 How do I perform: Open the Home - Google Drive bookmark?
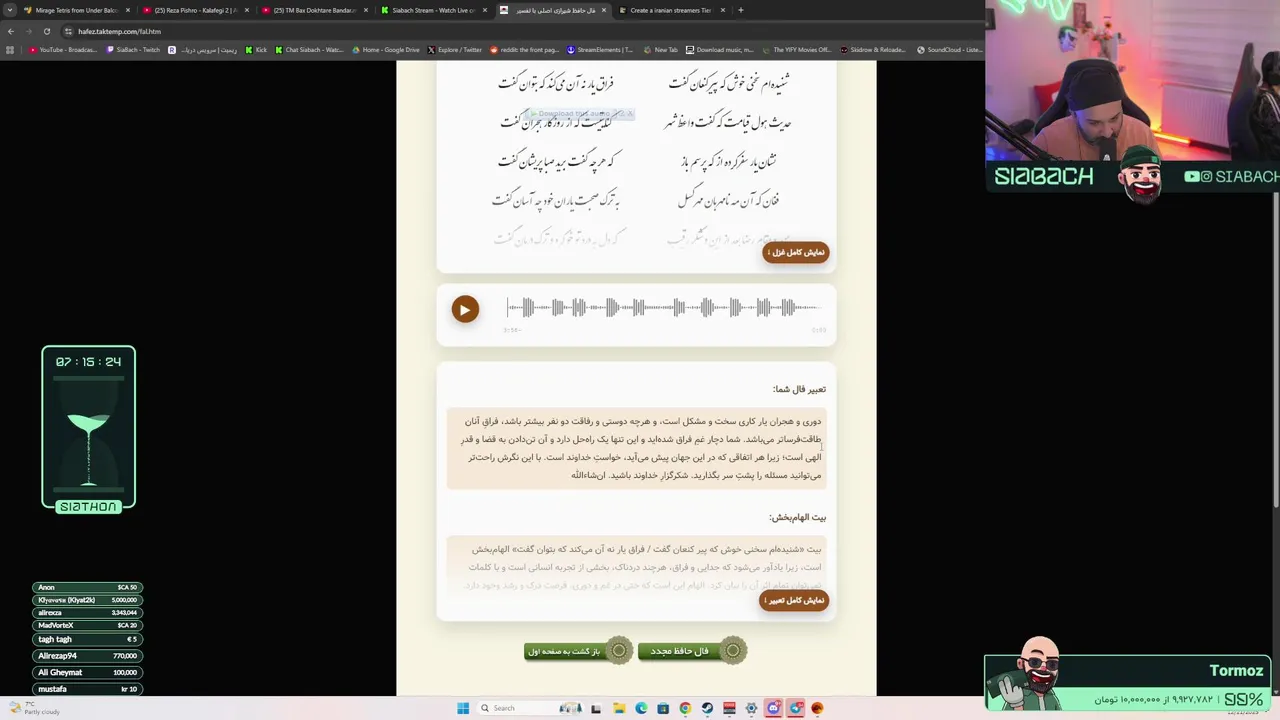point(386,49)
